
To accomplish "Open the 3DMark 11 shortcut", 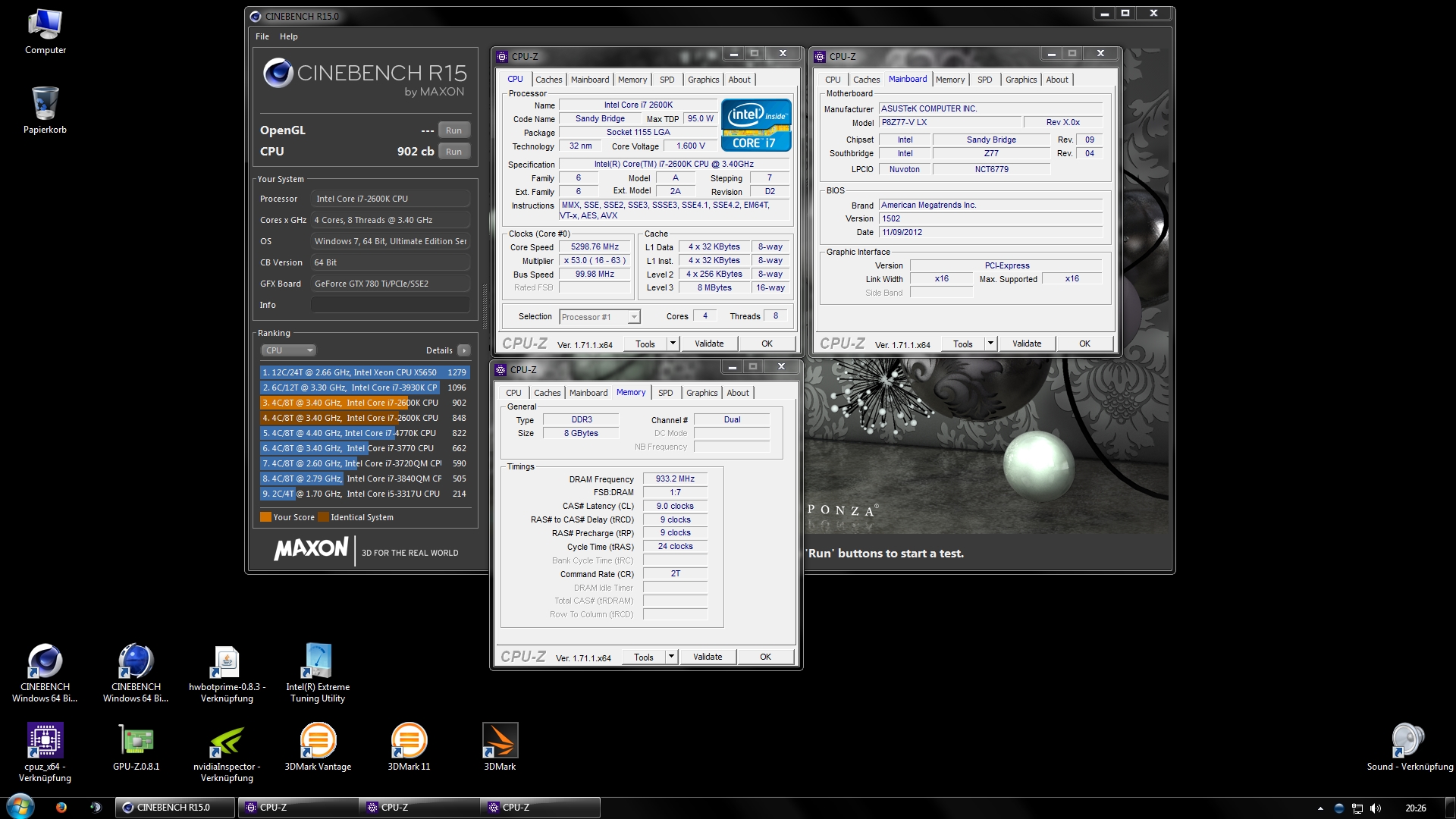I will coord(409,748).
